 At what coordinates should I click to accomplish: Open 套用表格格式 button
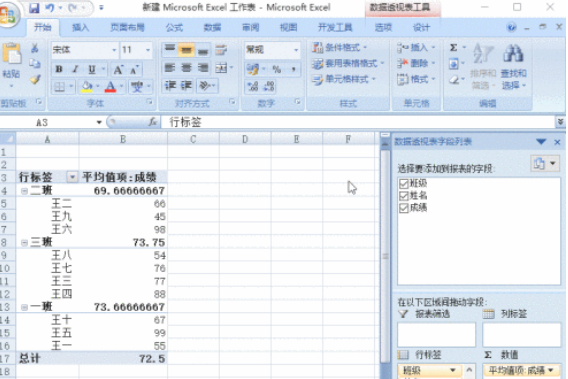(348, 63)
